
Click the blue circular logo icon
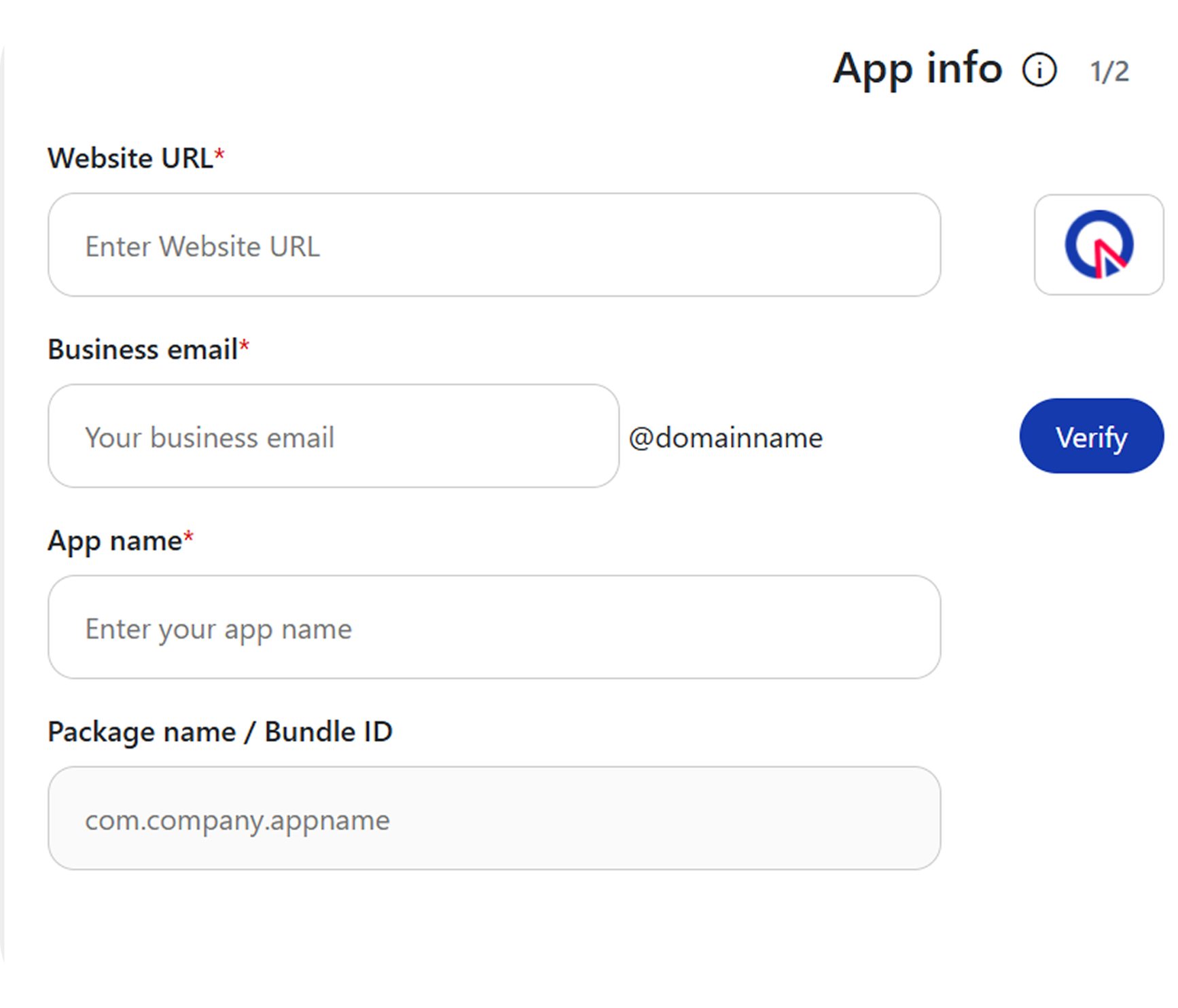pyautogui.click(x=1099, y=245)
